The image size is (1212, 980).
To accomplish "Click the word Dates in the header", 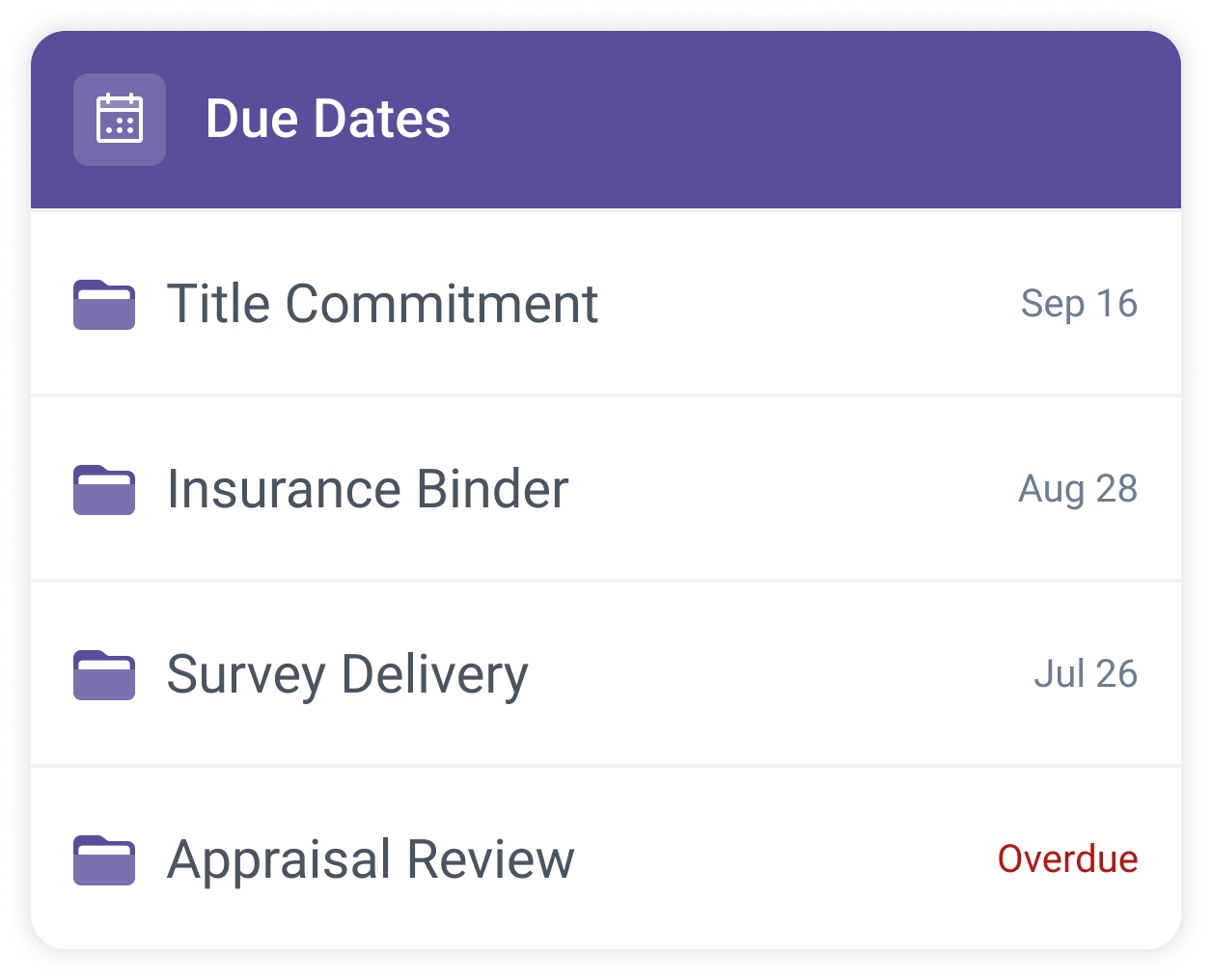I will pos(382,119).
